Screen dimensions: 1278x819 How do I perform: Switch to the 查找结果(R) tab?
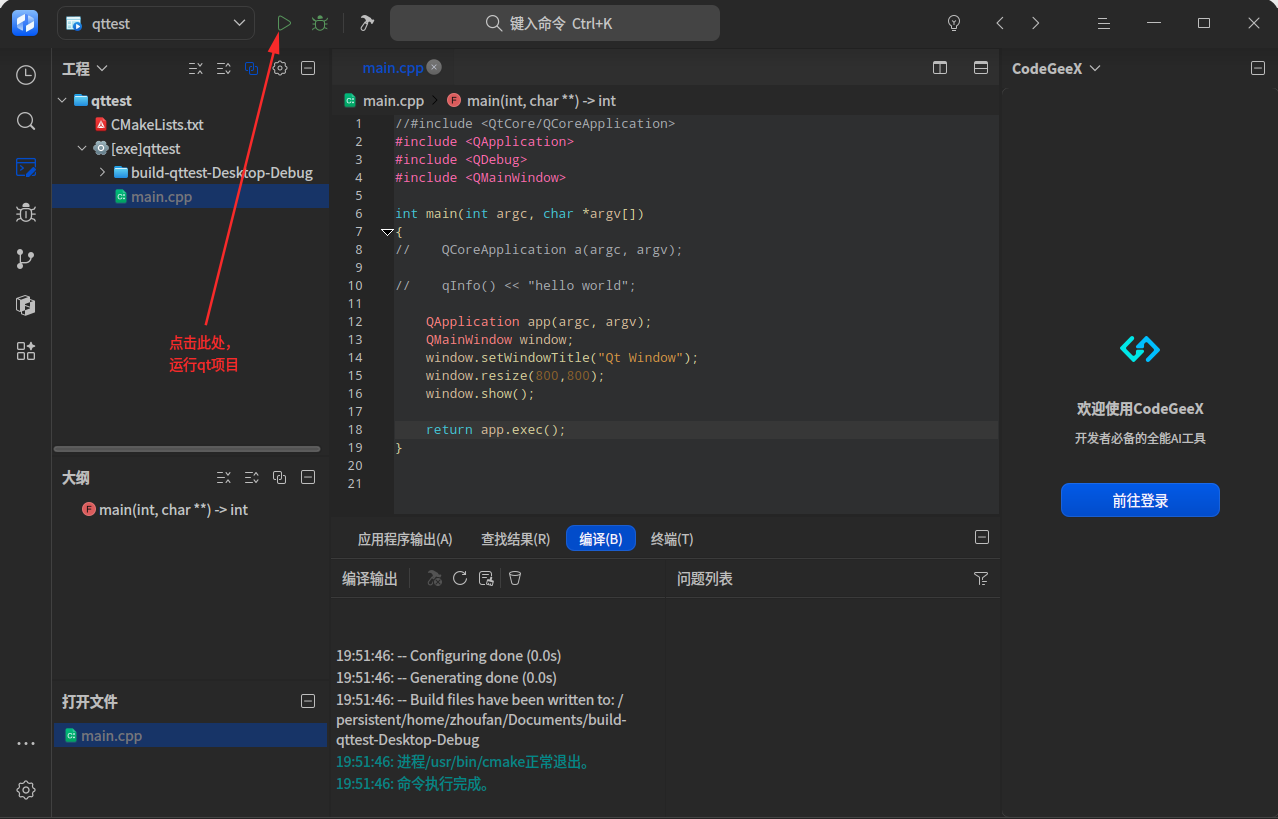tap(515, 539)
